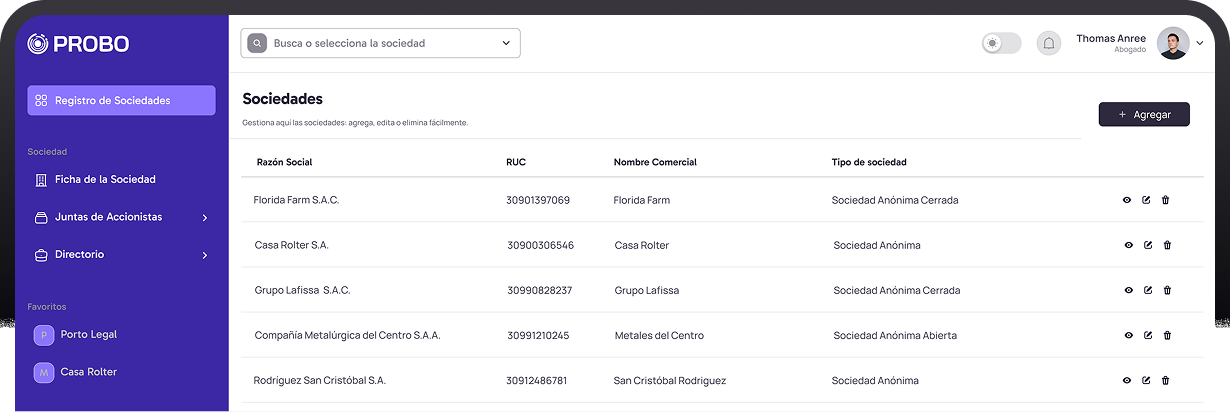Click the Tipo de sociedad column header
Image resolution: width=1230 pixels, height=412 pixels.
pos(869,162)
